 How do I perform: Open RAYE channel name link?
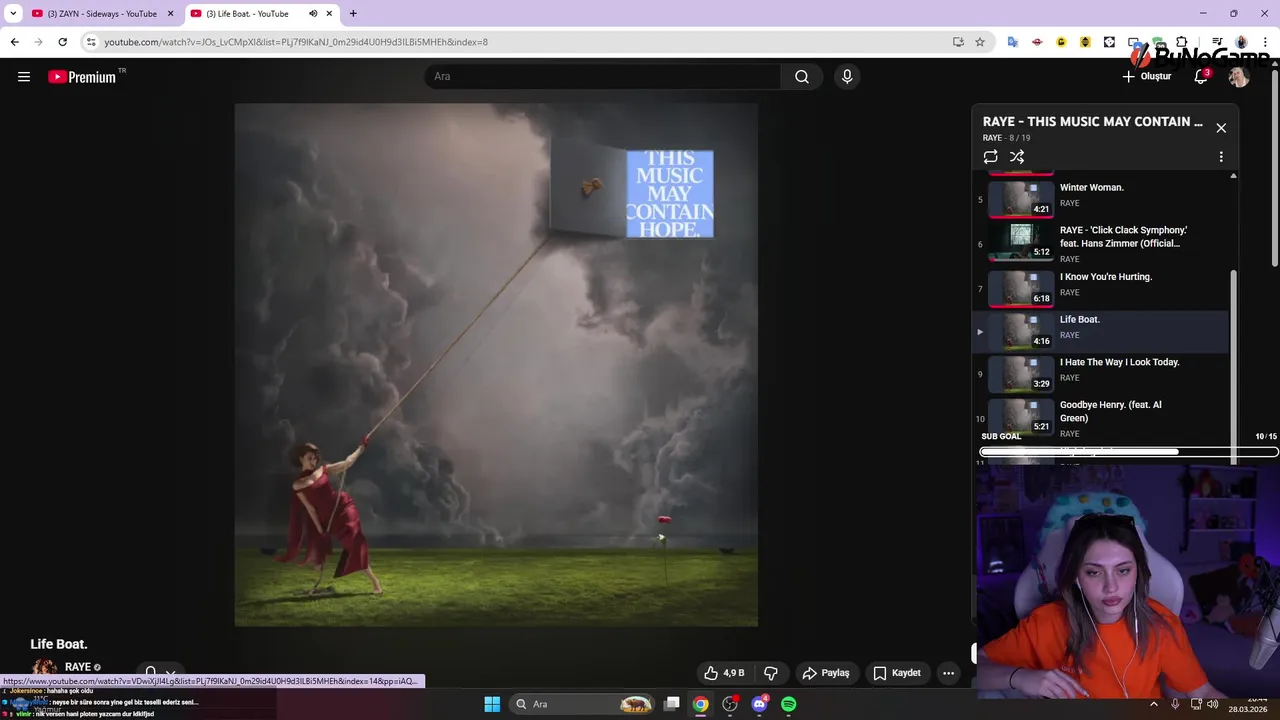point(78,667)
